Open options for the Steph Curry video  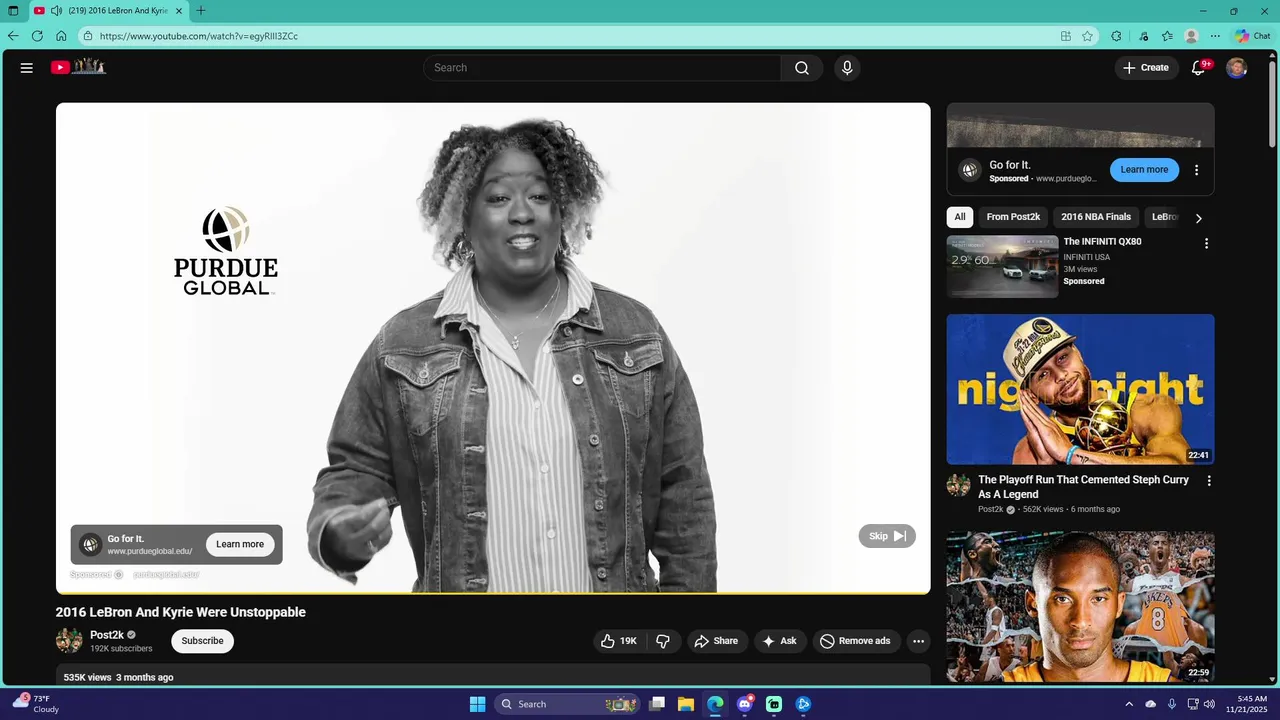1209,481
